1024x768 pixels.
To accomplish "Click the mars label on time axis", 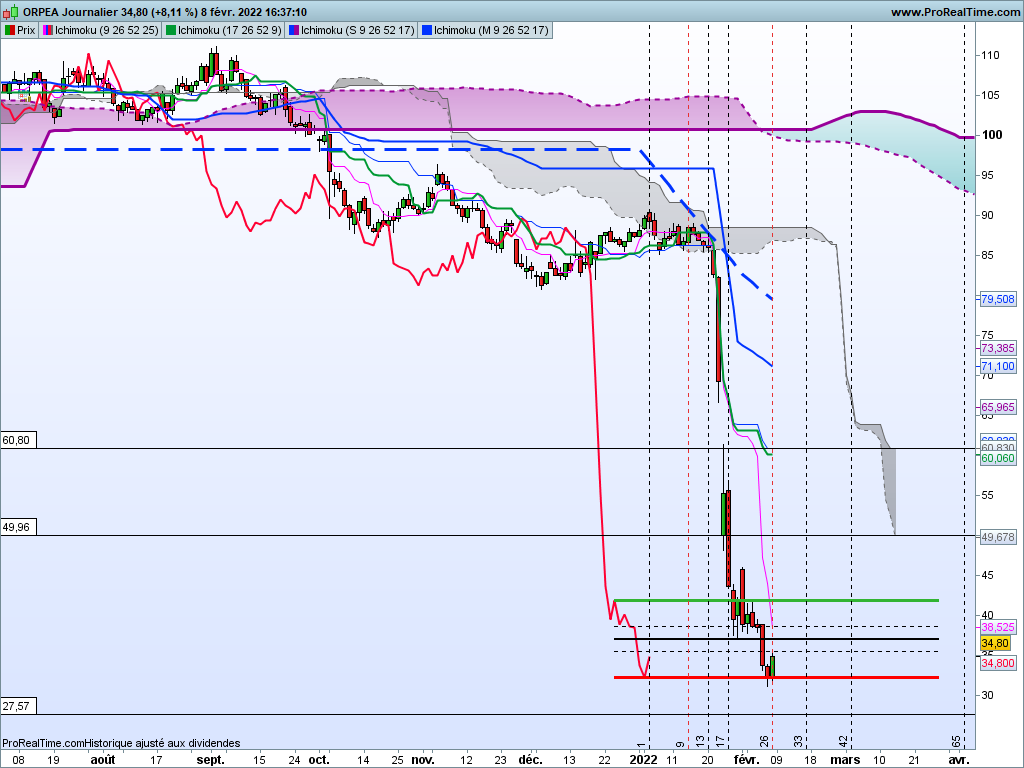I will click(845, 760).
